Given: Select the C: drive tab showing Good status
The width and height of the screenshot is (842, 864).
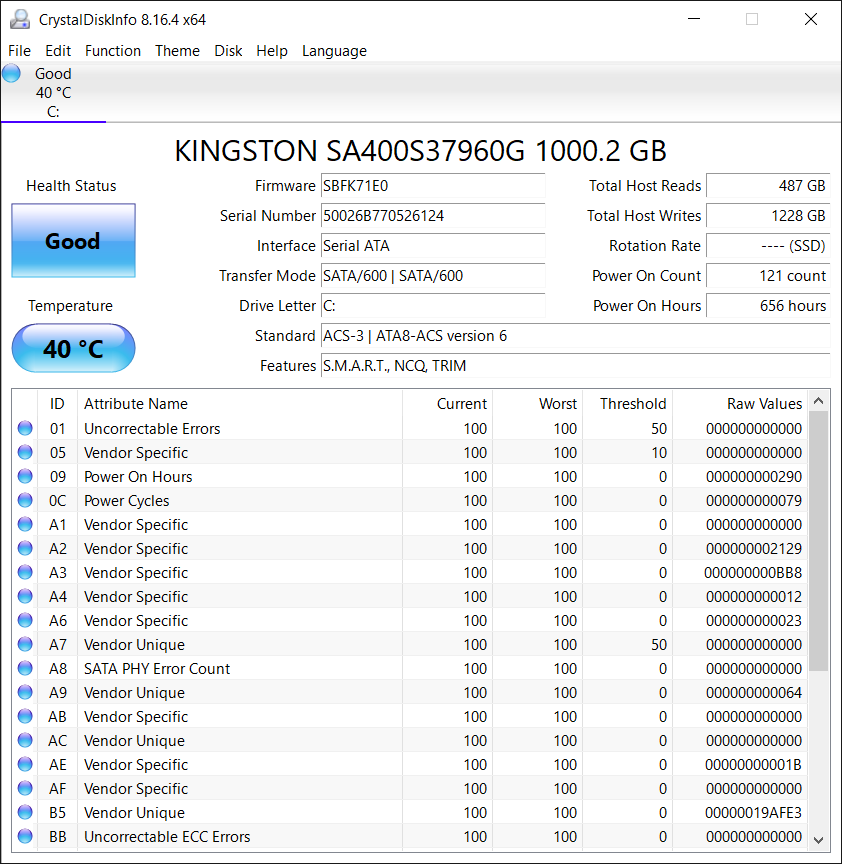Looking at the screenshot, I should coord(53,92).
